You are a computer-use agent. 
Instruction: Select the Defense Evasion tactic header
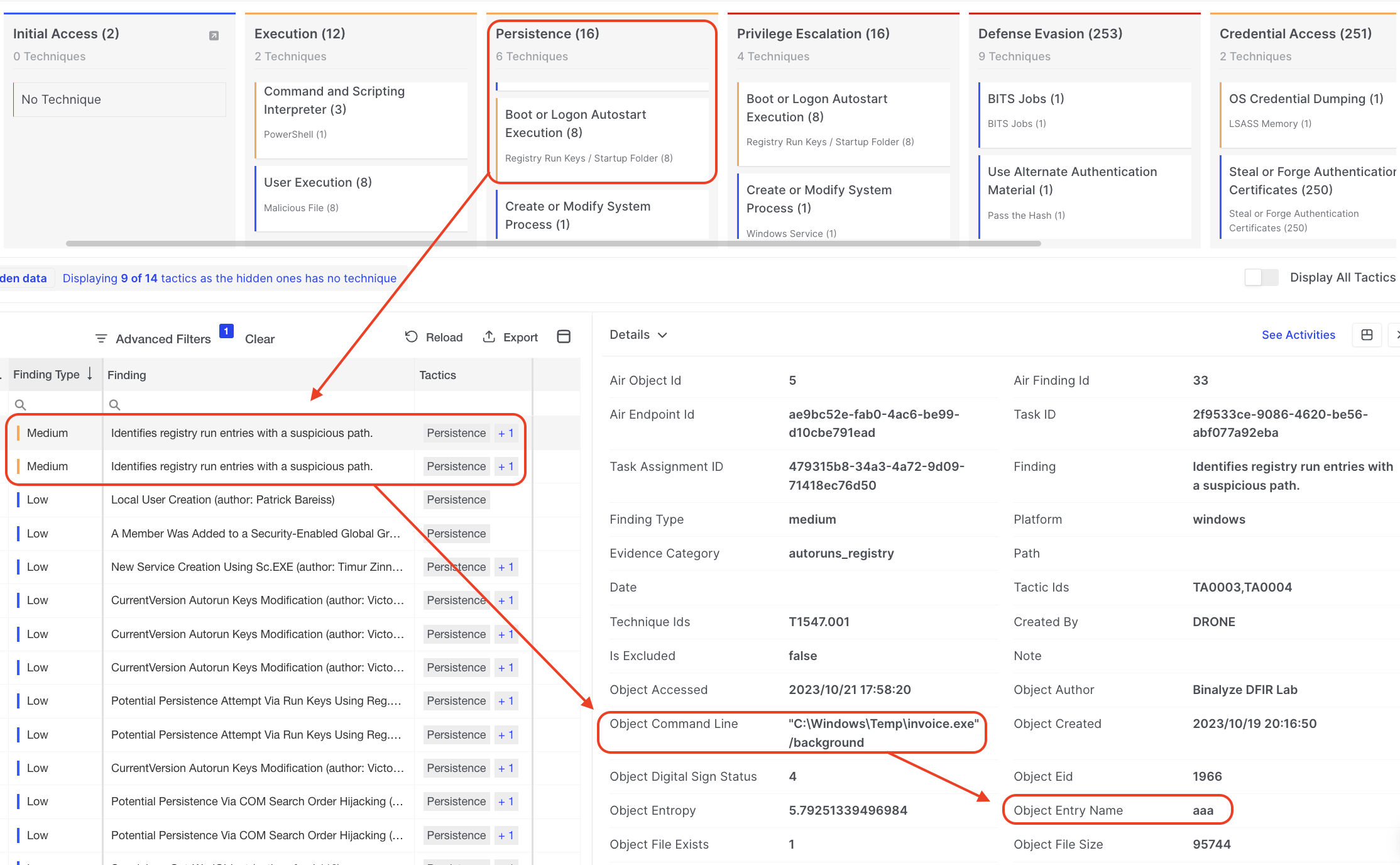click(1050, 34)
